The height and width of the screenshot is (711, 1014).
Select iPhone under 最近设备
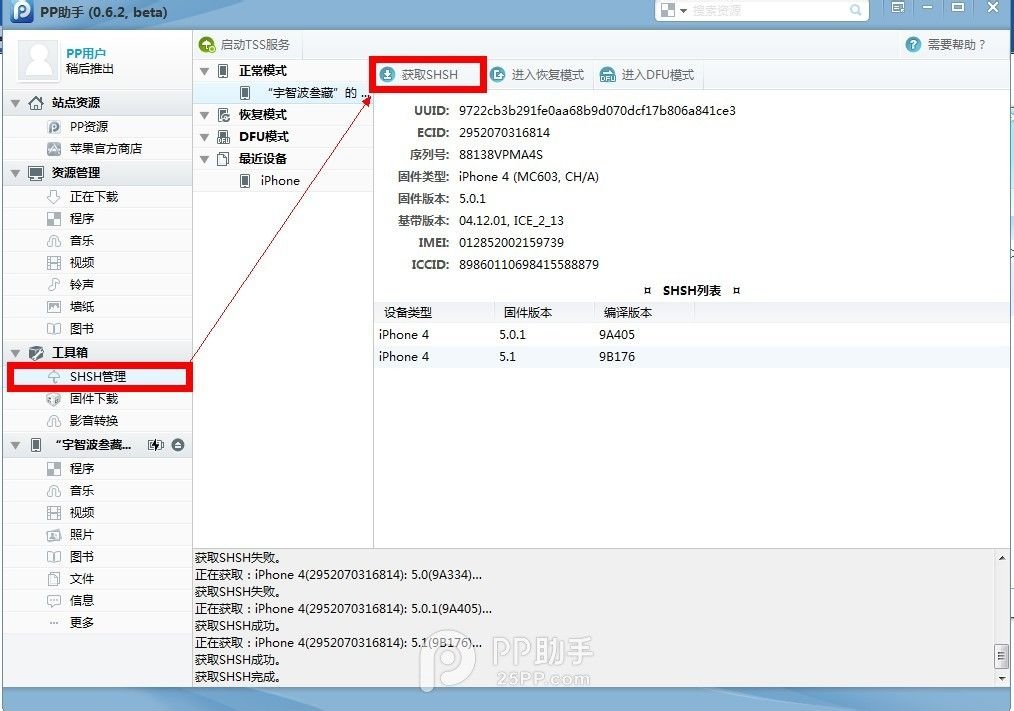283,180
